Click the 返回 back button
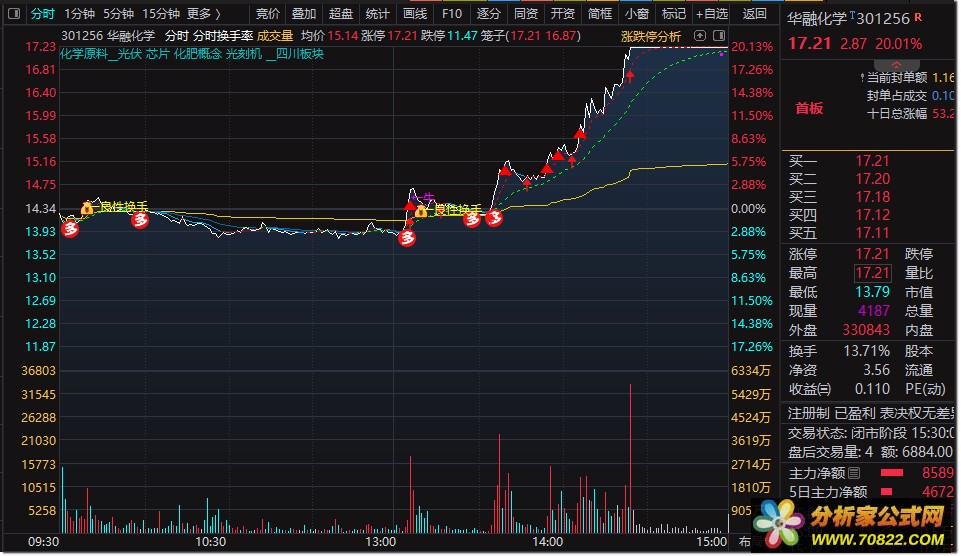The image size is (961, 556). tap(754, 13)
